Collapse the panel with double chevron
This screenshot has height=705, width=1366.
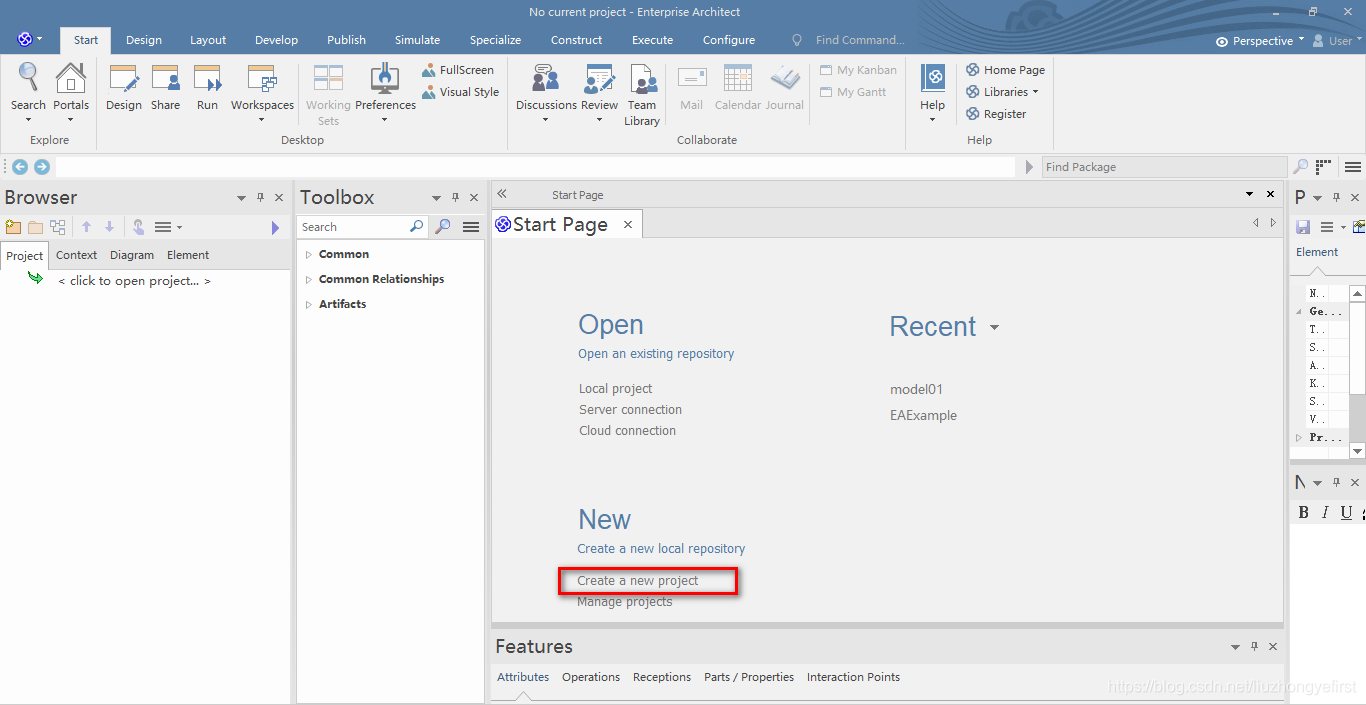[502, 194]
